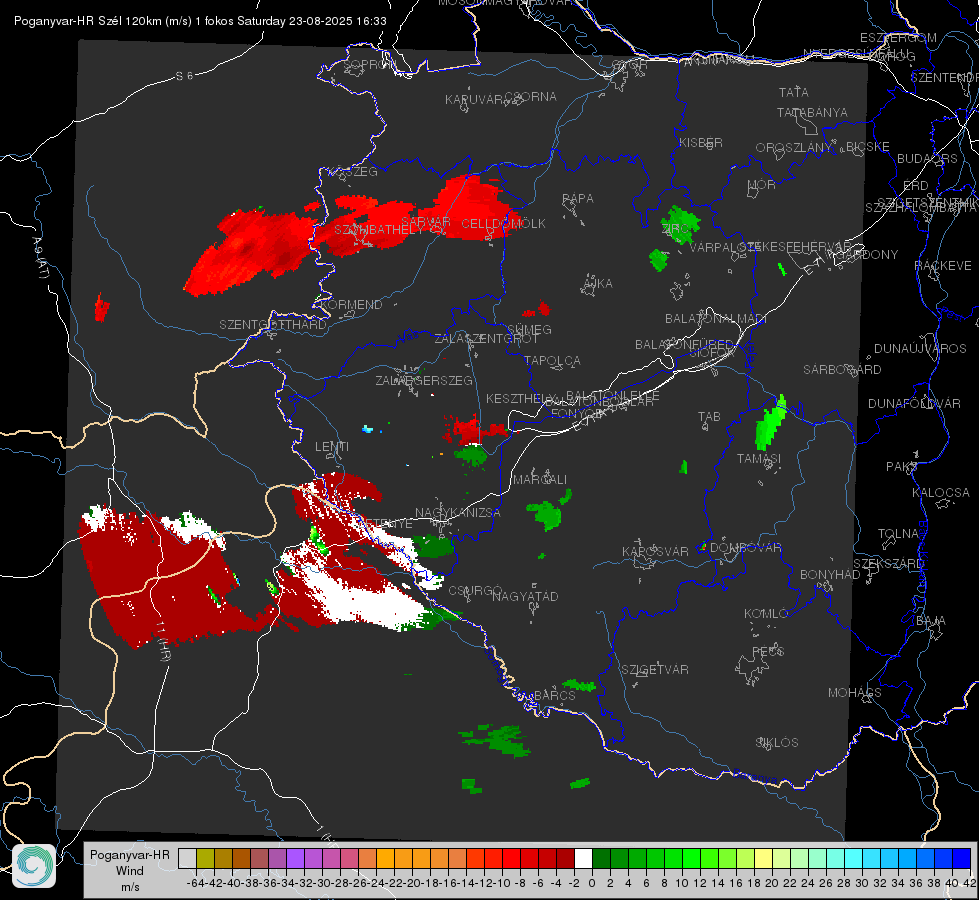Viewport: 979px width, 900px height.
Task: Click the OROSZLÁNY city label
Action: [794, 148]
